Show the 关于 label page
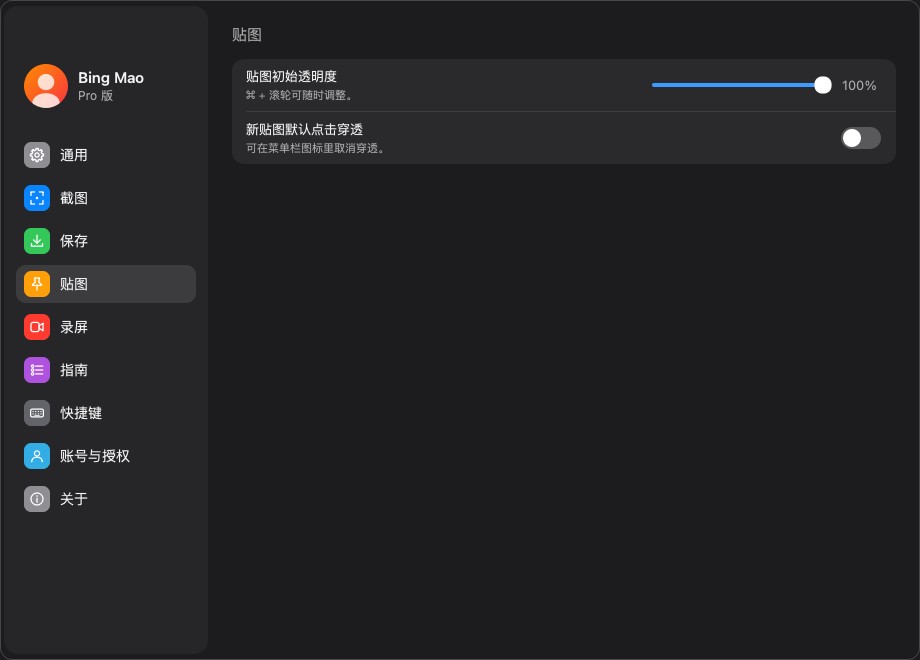Viewport: 920px width, 660px height. pyautogui.click(x=74, y=499)
